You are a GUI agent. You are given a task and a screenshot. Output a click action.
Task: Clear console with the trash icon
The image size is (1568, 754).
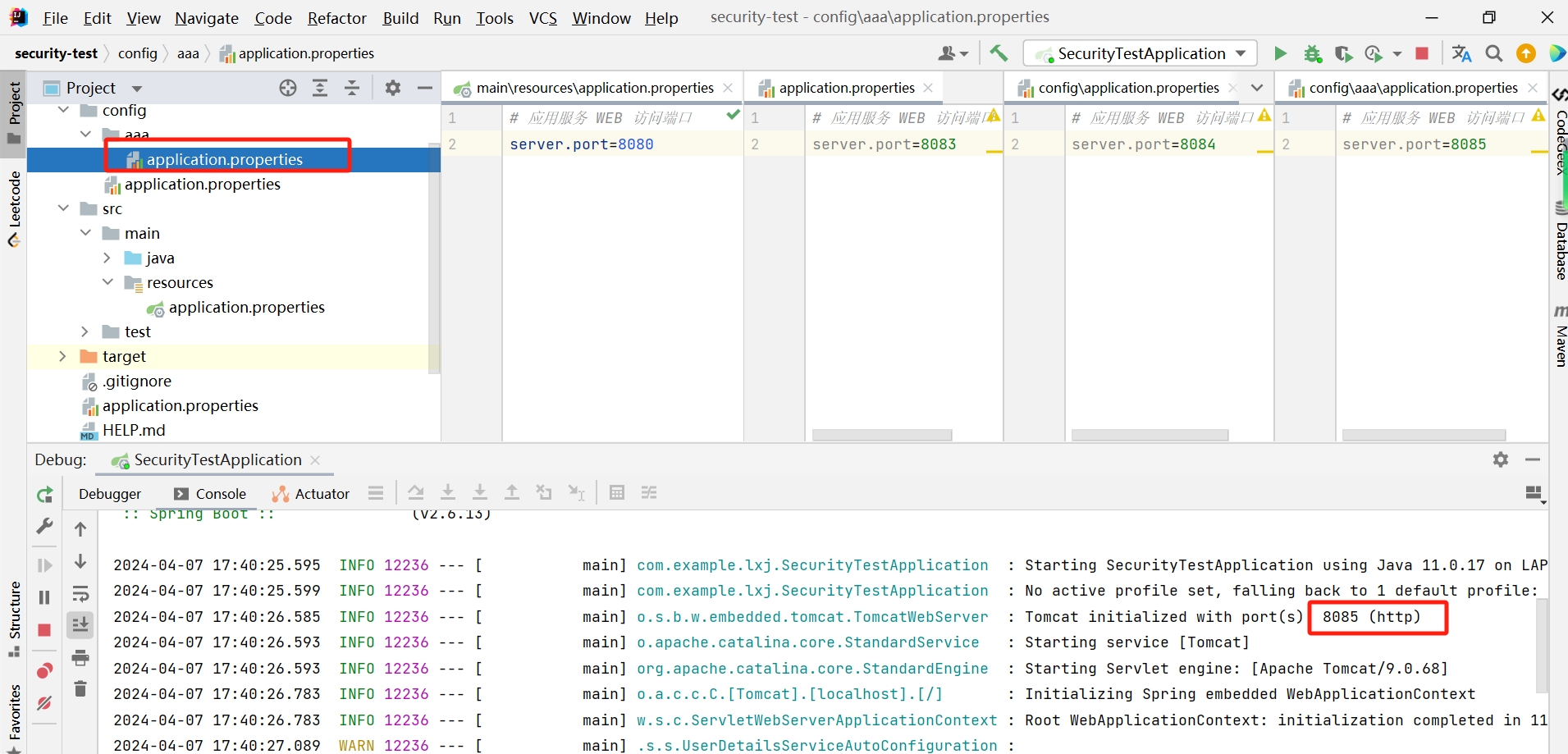(x=80, y=689)
